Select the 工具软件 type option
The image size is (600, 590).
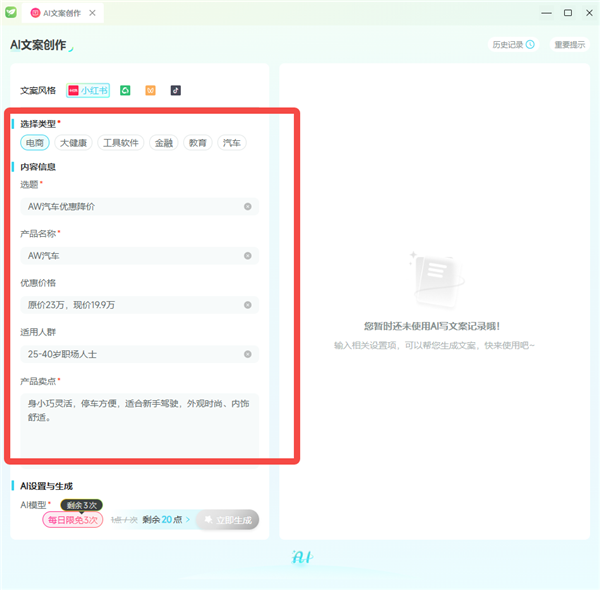point(121,143)
